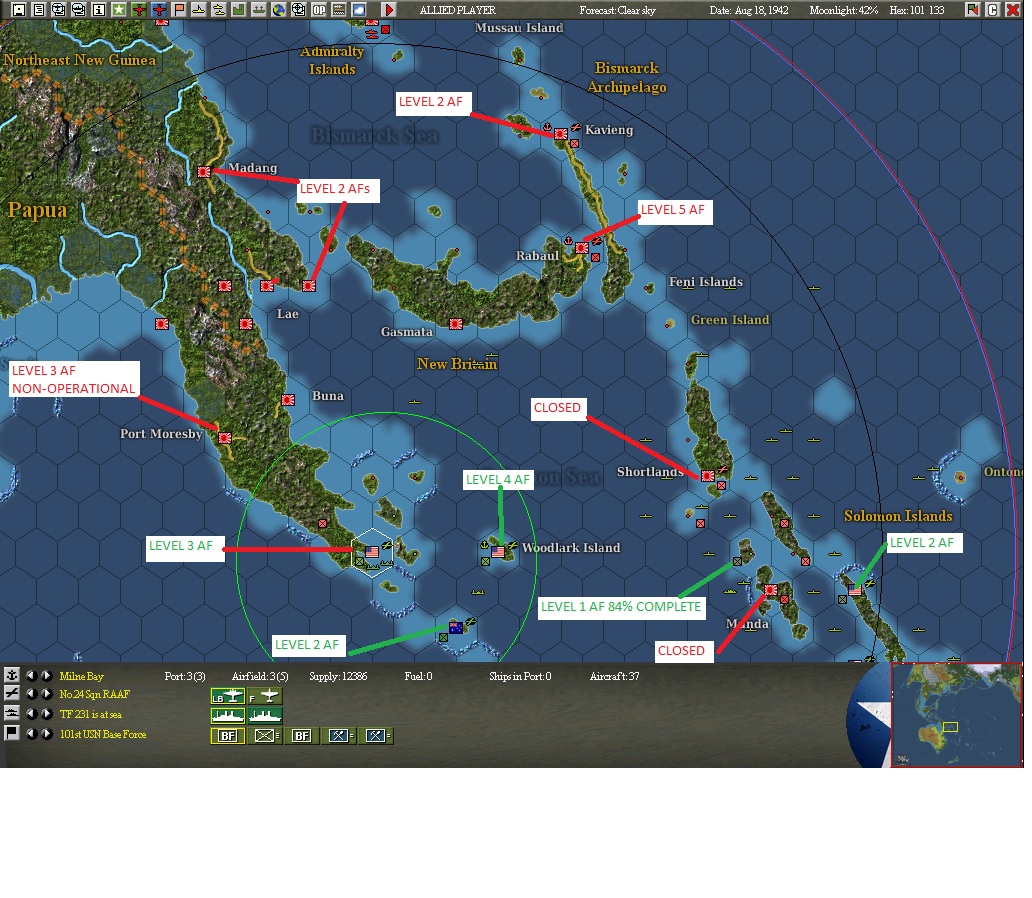Viewport: 1032px width, 898px height.
Task: Click the white star on green toolbar icon
Action: coord(118,9)
